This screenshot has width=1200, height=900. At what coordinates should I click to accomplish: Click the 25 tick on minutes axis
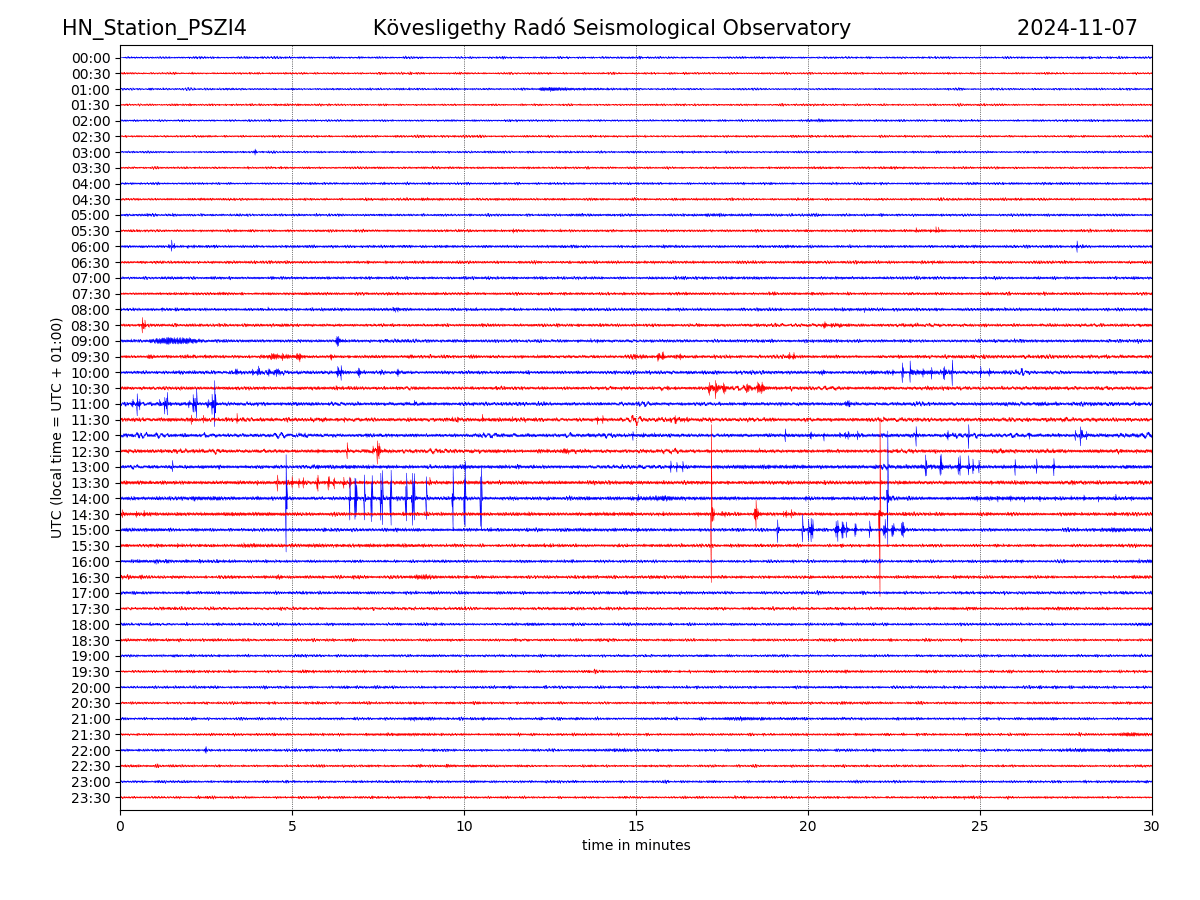[x=980, y=826]
